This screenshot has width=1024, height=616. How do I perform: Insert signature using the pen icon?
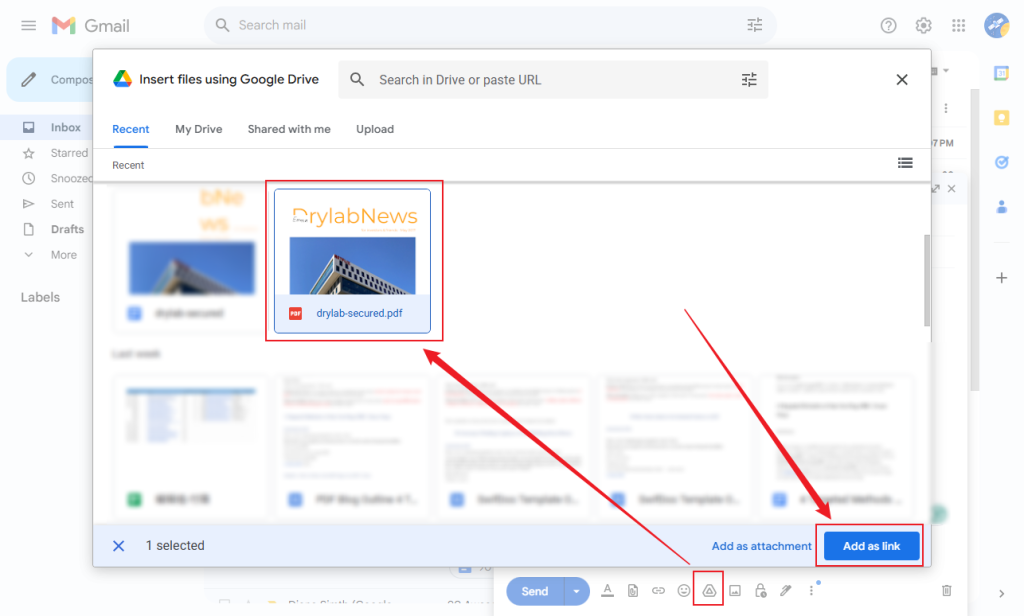[786, 591]
